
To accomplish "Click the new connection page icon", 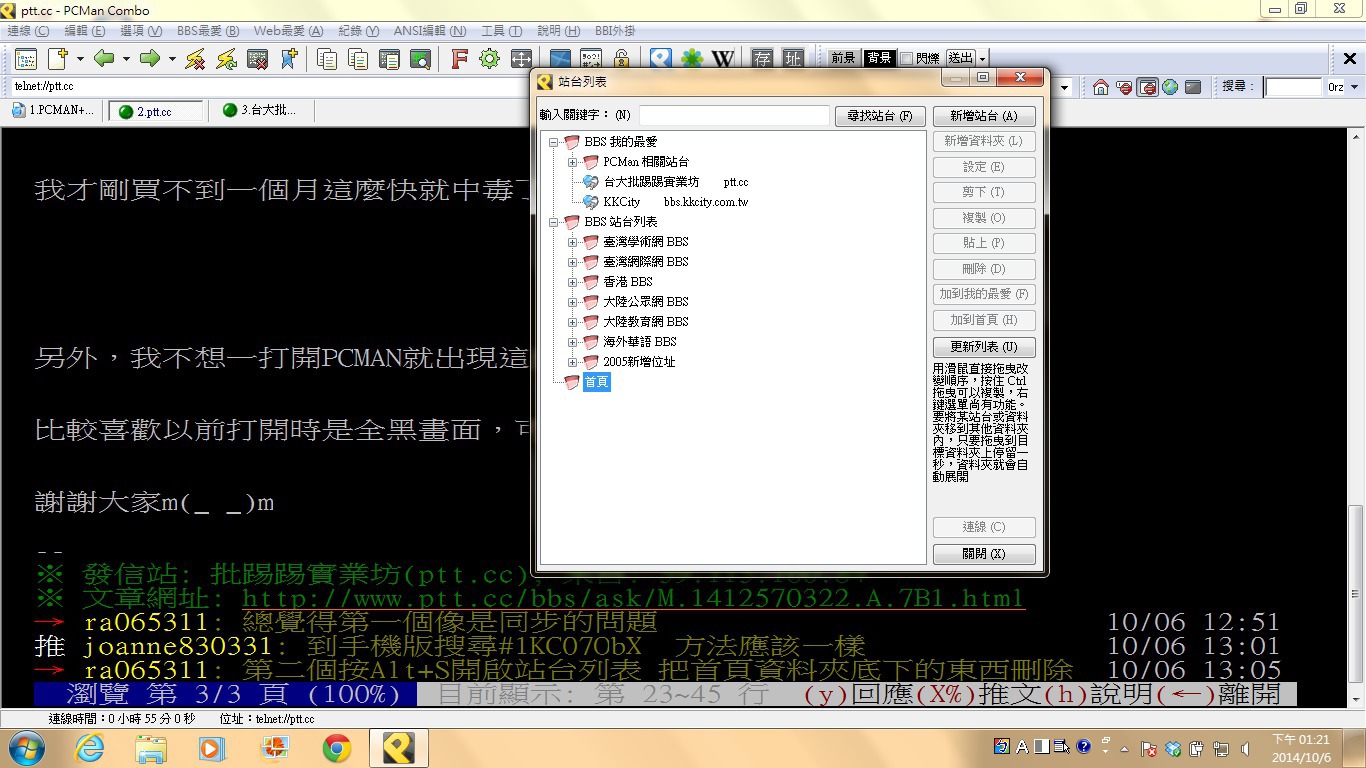I will click(x=58, y=59).
